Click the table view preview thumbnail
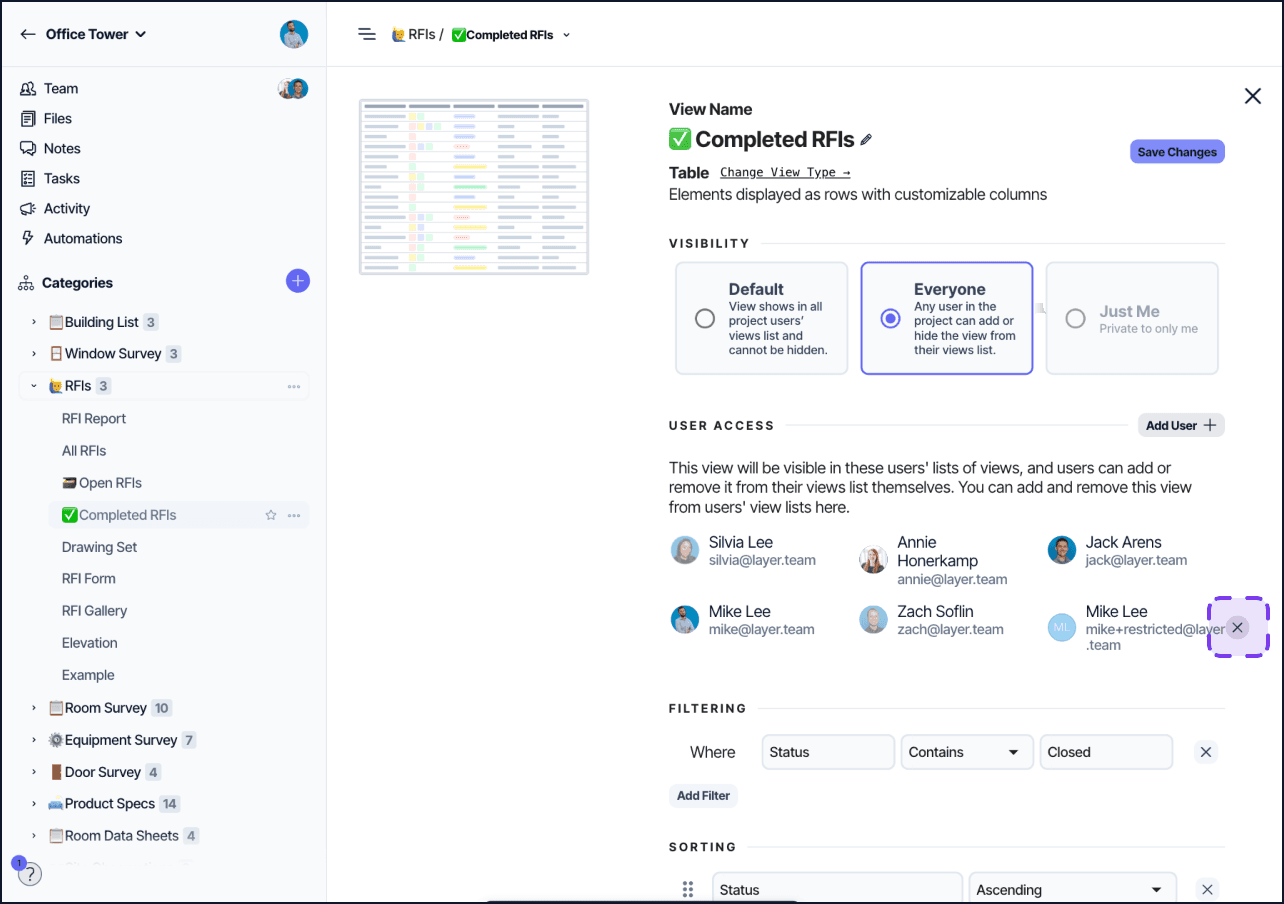The width and height of the screenshot is (1284, 904). pos(474,186)
